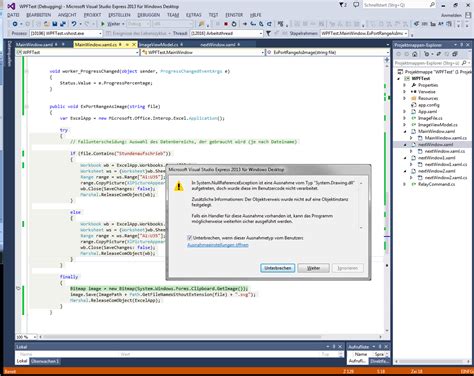Collapse the nextWindow1.xaml node
The image size is (474, 376).
coord(405,158)
